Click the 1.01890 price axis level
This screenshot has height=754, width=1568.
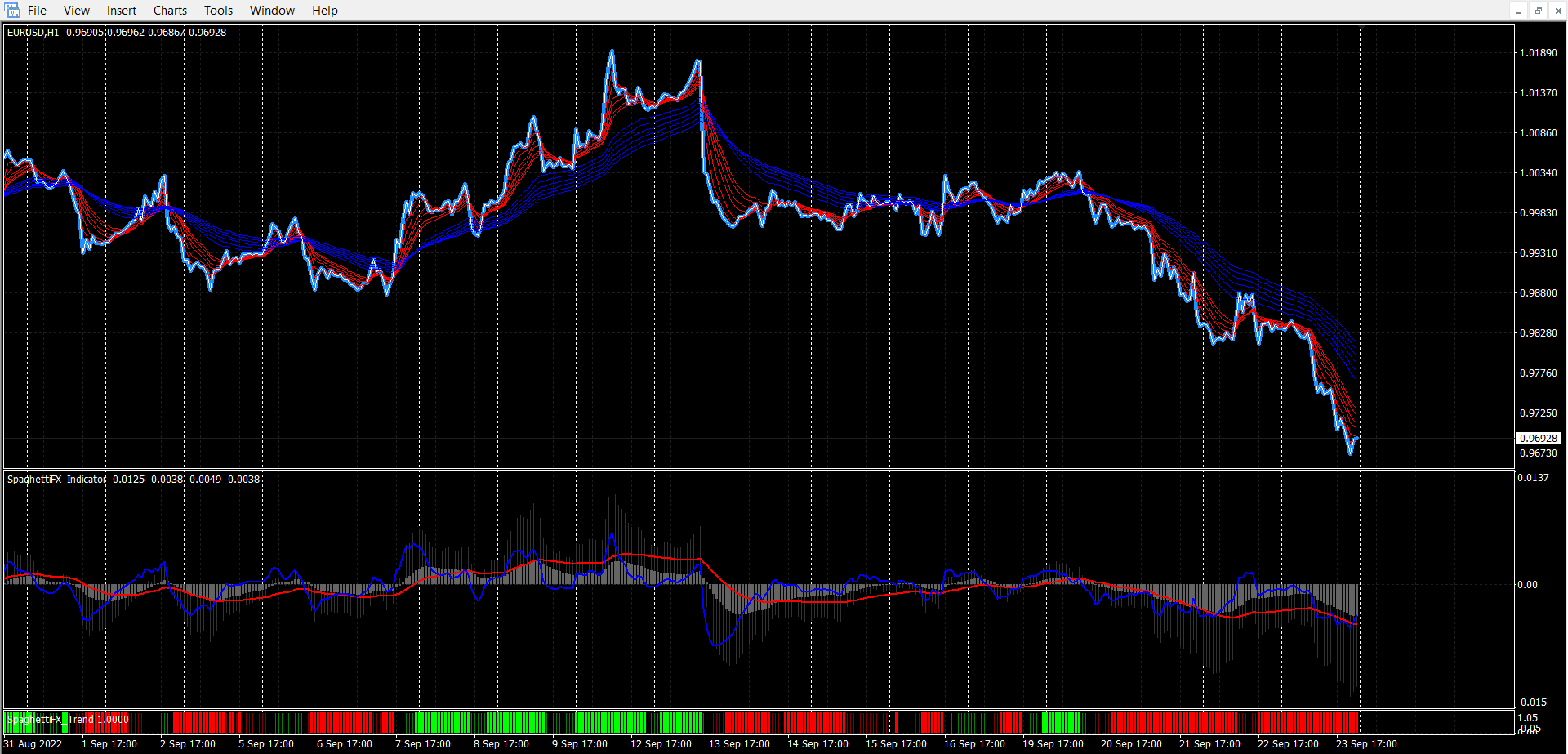(x=1538, y=53)
